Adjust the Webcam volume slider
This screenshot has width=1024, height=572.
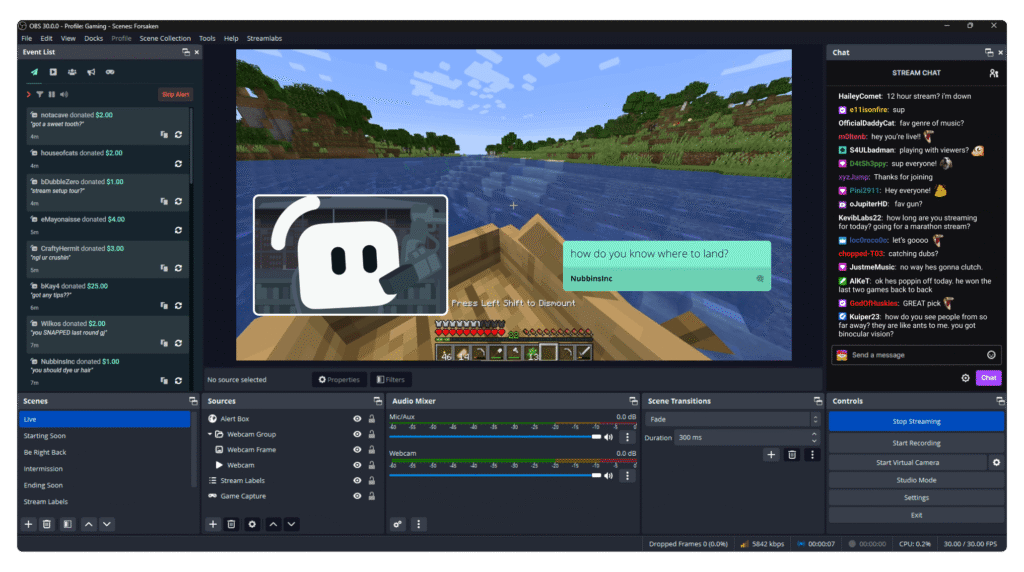pyautogui.click(x=495, y=475)
